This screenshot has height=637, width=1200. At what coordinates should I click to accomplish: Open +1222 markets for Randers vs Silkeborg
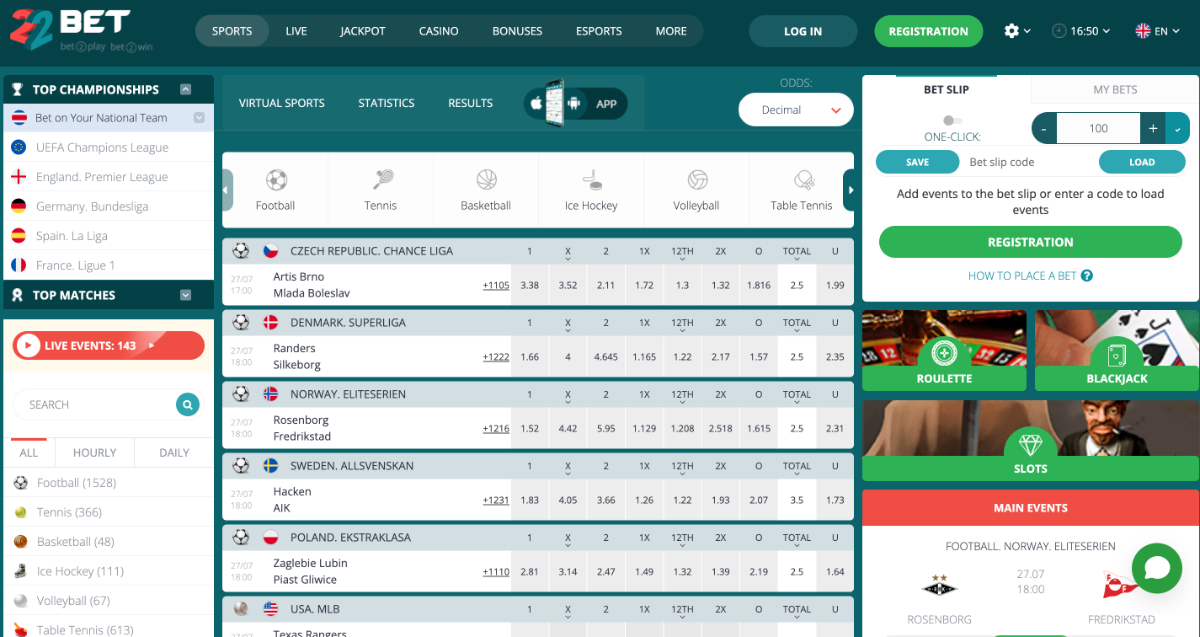496,357
